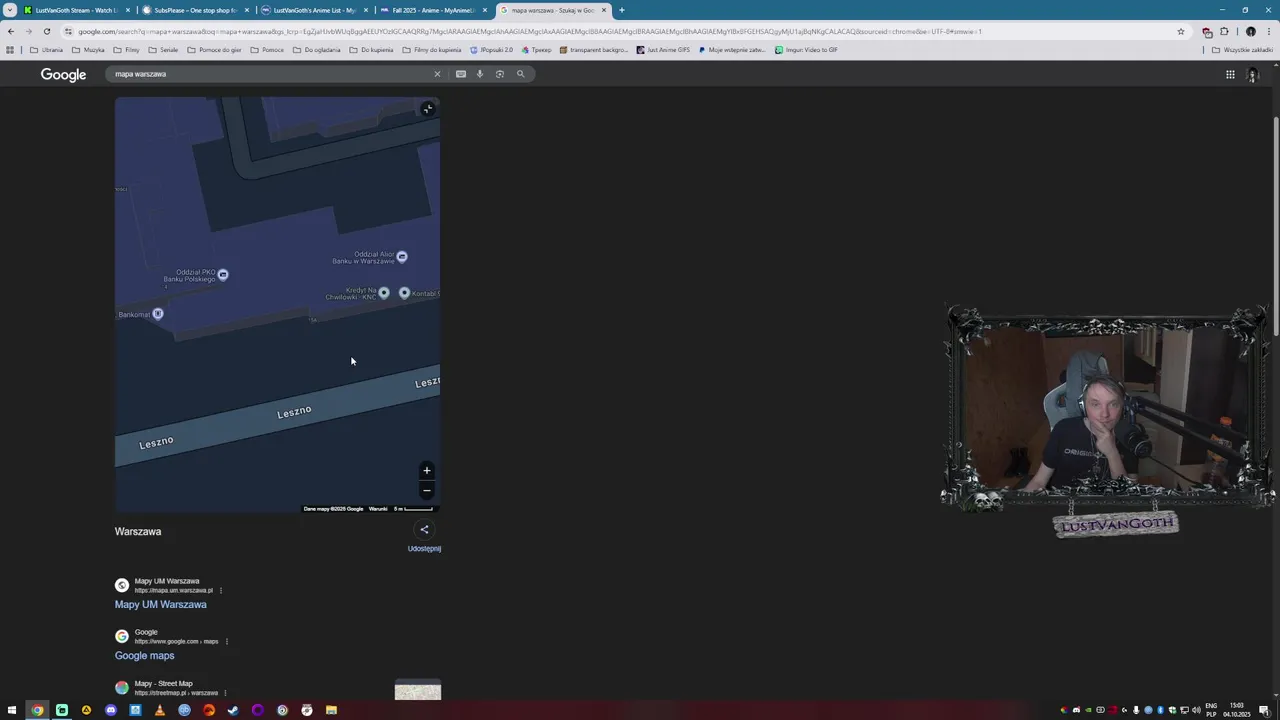
Task: Open the Google apps grid
Action: coord(1230,74)
